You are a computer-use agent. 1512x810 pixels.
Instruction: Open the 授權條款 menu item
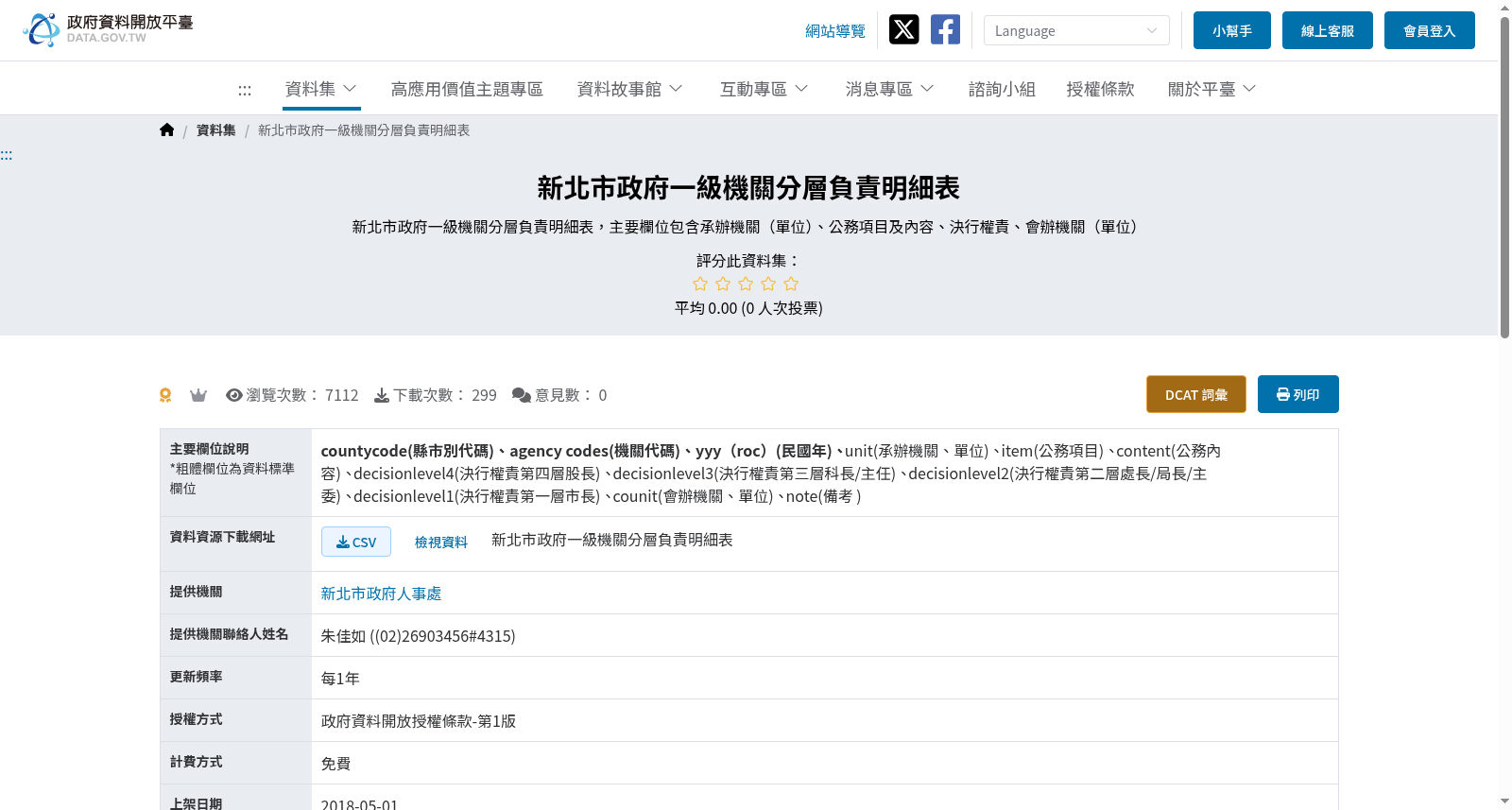coord(1100,89)
